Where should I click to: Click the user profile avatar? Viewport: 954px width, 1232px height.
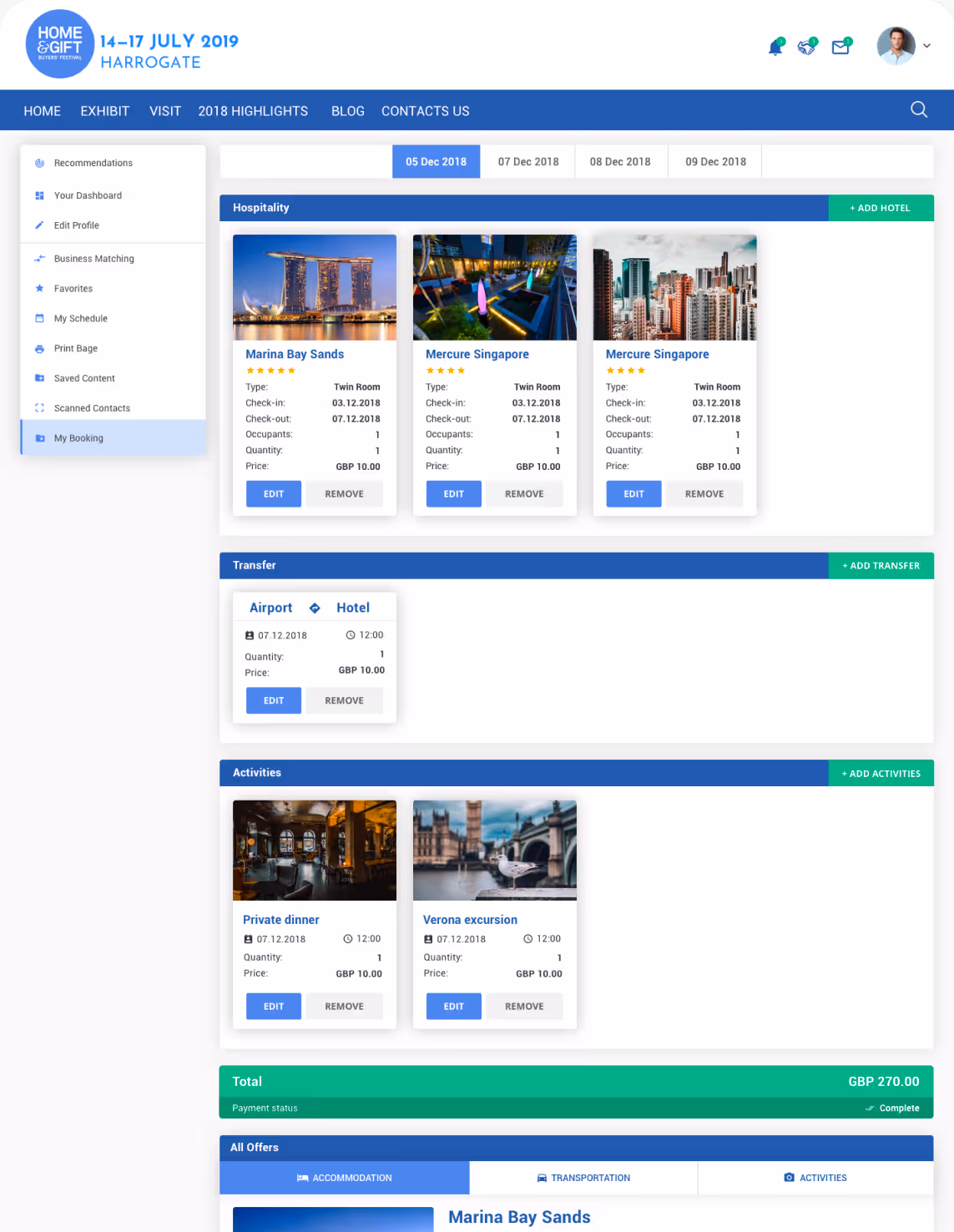896,46
